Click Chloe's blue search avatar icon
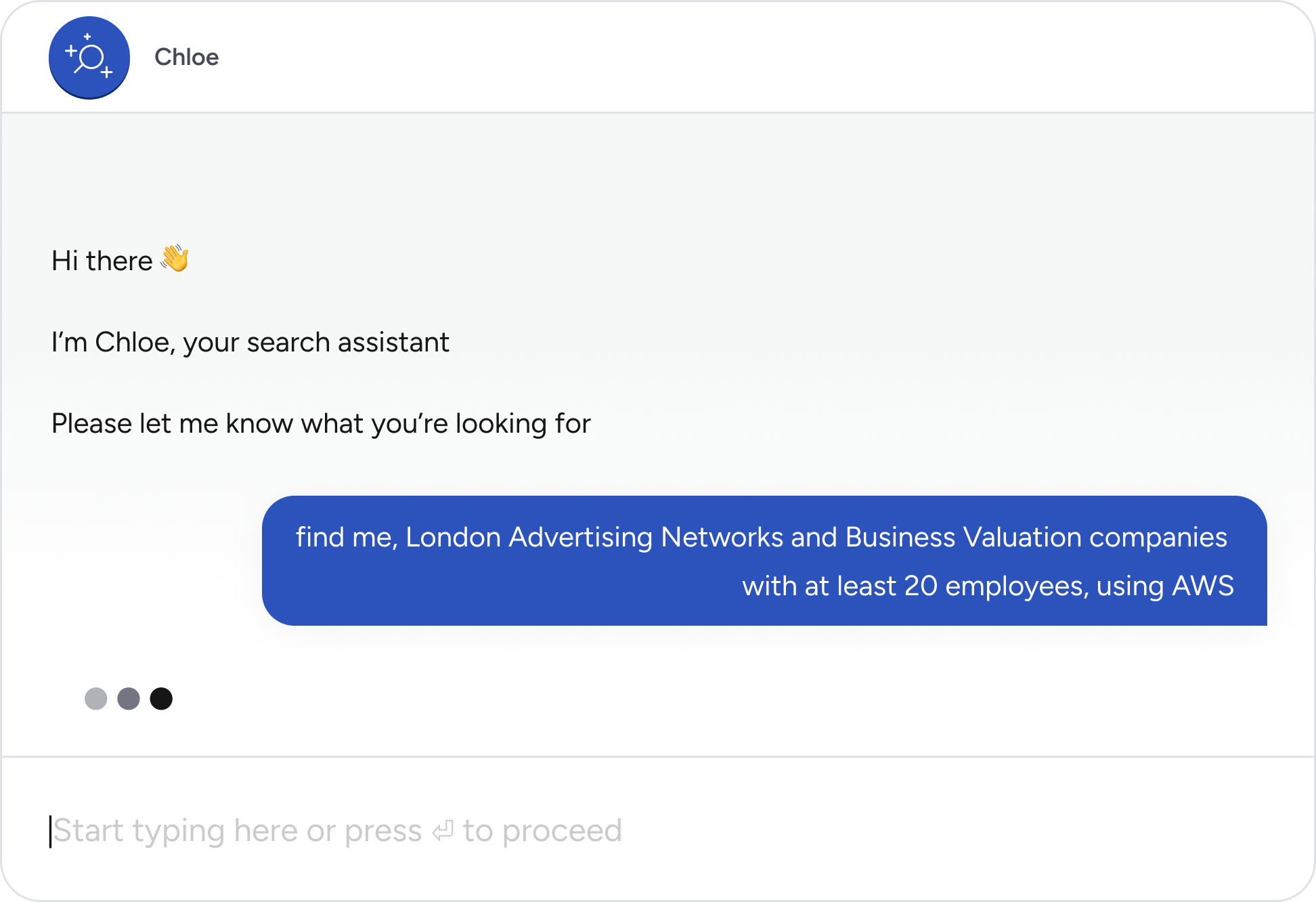 click(x=89, y=58)
